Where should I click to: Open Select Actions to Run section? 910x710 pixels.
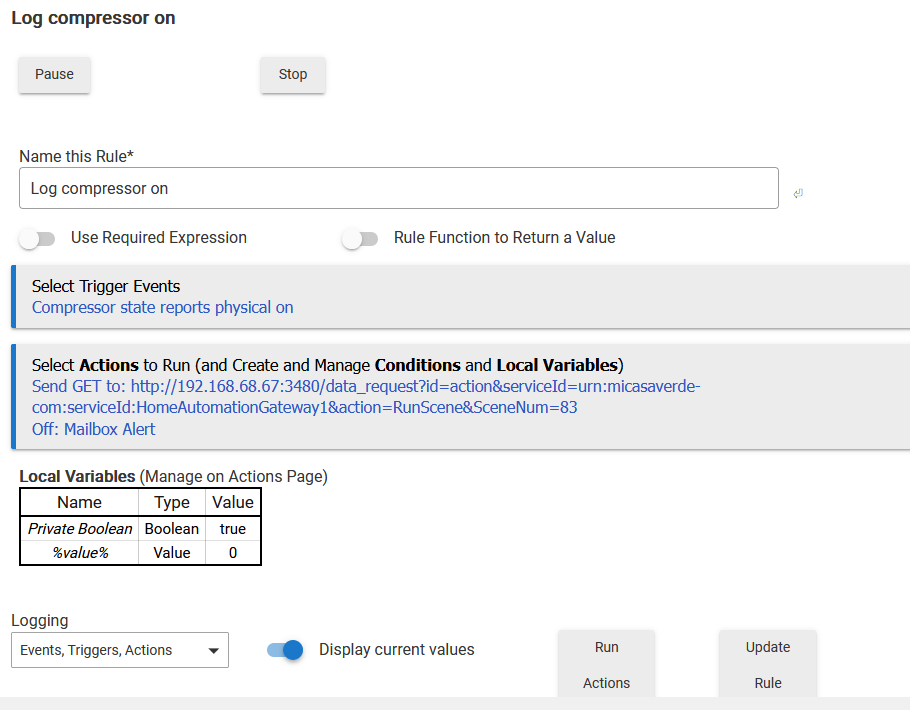coord(327,365)
